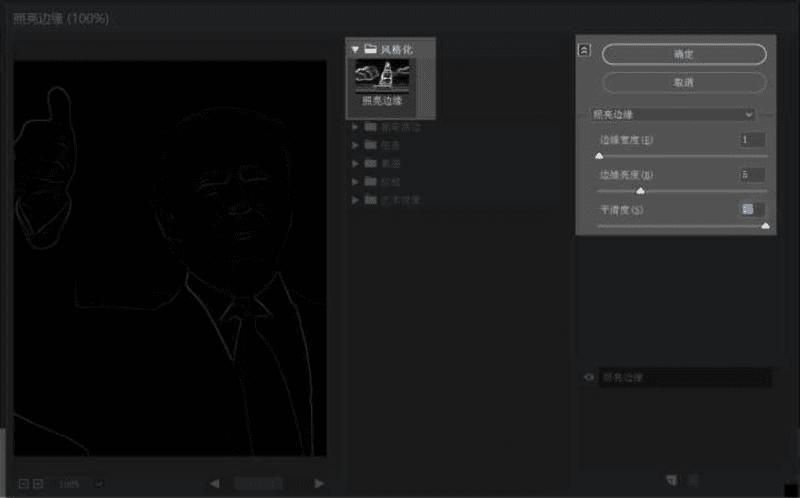Expand the 画笔描边 filter folder
Image resolution: width=800 pixels, height=498 pixels.
pyautogui.click(x=355, y=127)
